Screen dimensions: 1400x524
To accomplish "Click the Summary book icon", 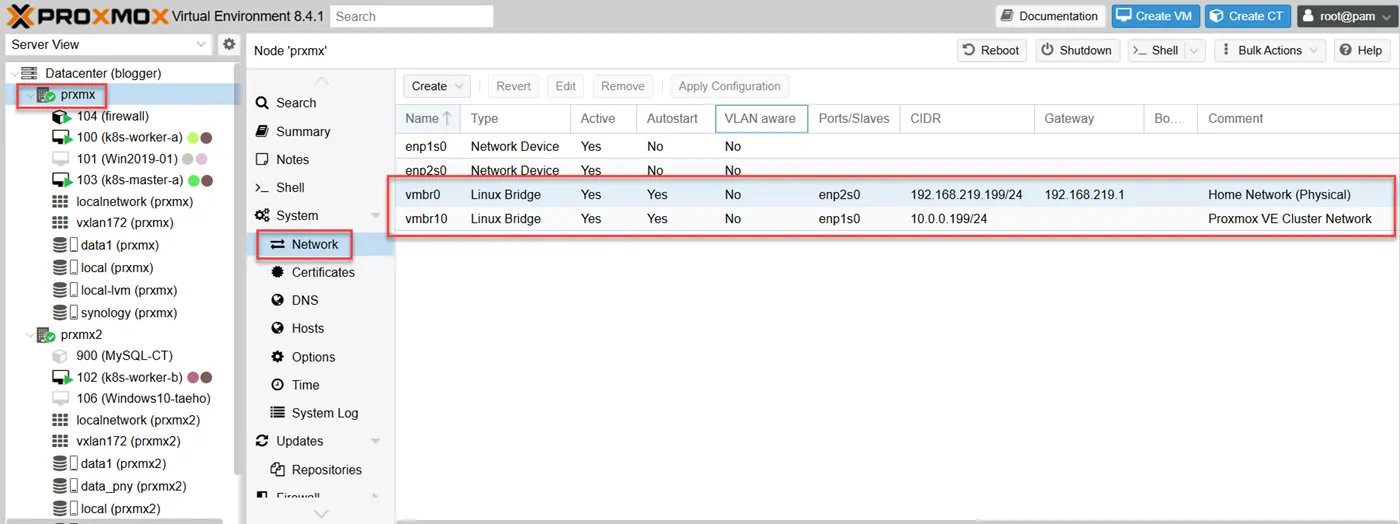I will pos(262,131).
